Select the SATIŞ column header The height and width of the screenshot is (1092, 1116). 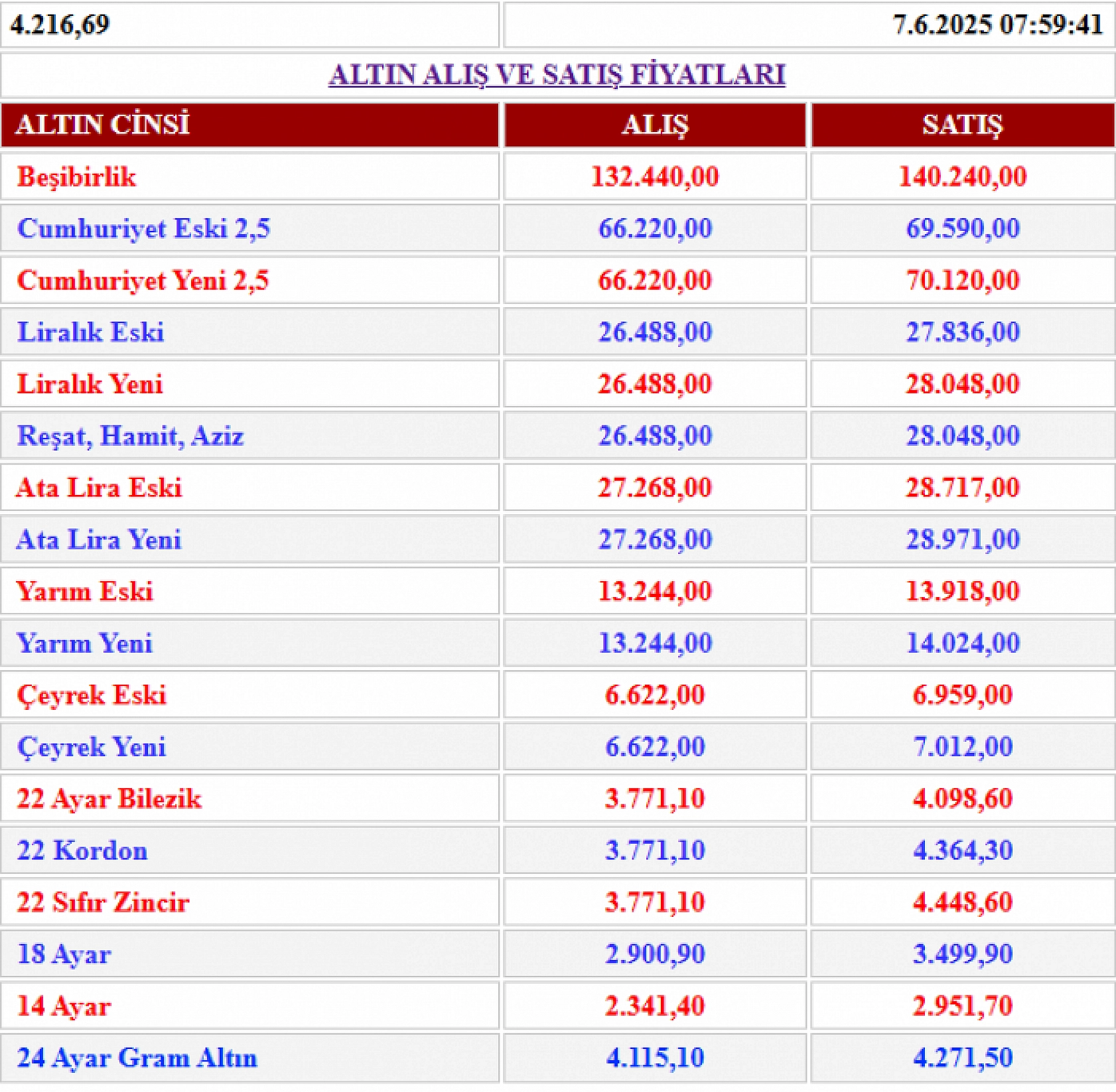pos(961,125)
